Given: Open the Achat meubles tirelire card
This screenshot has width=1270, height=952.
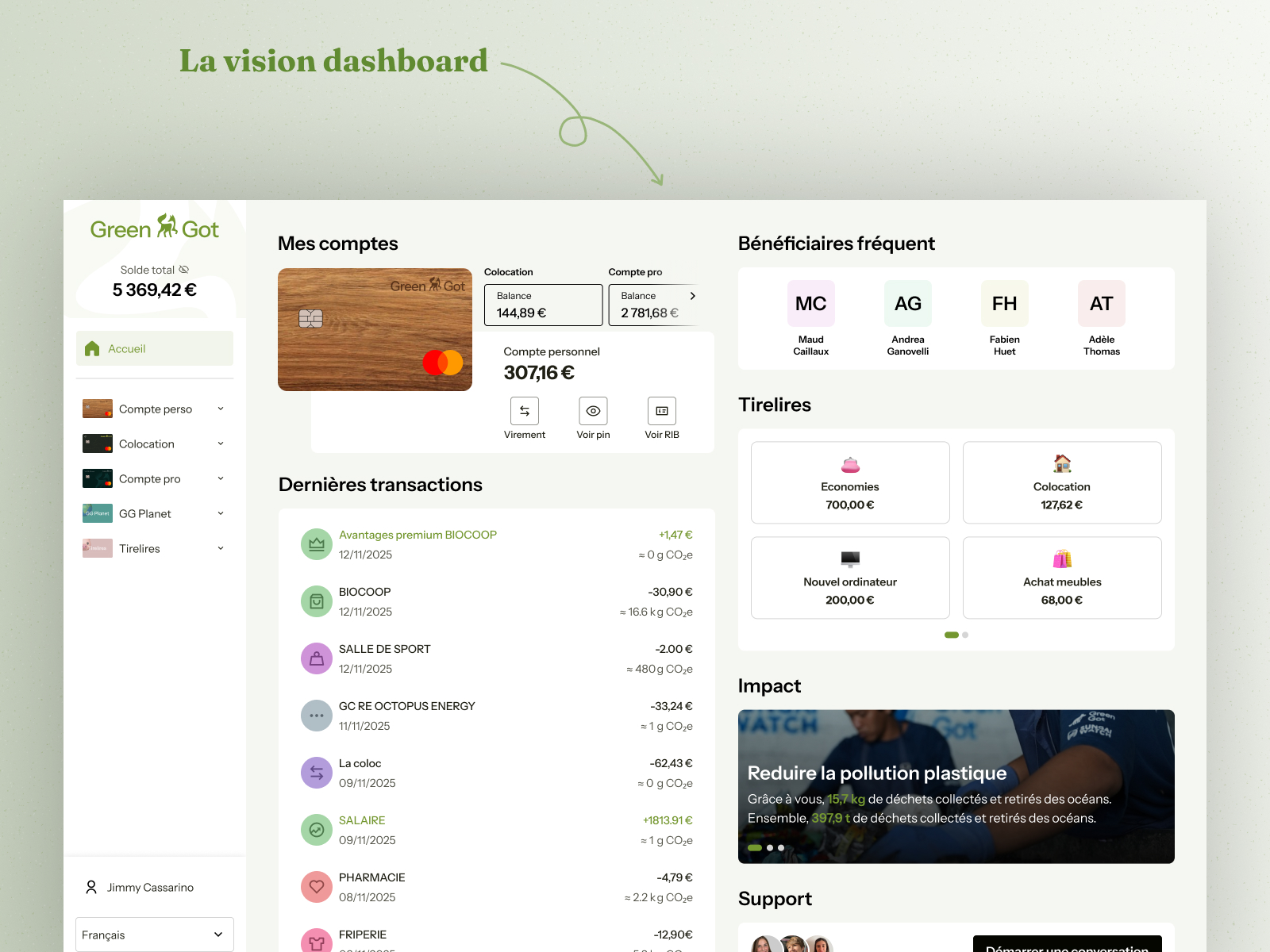Looking at the screenshot, I should pos(1062,578).
